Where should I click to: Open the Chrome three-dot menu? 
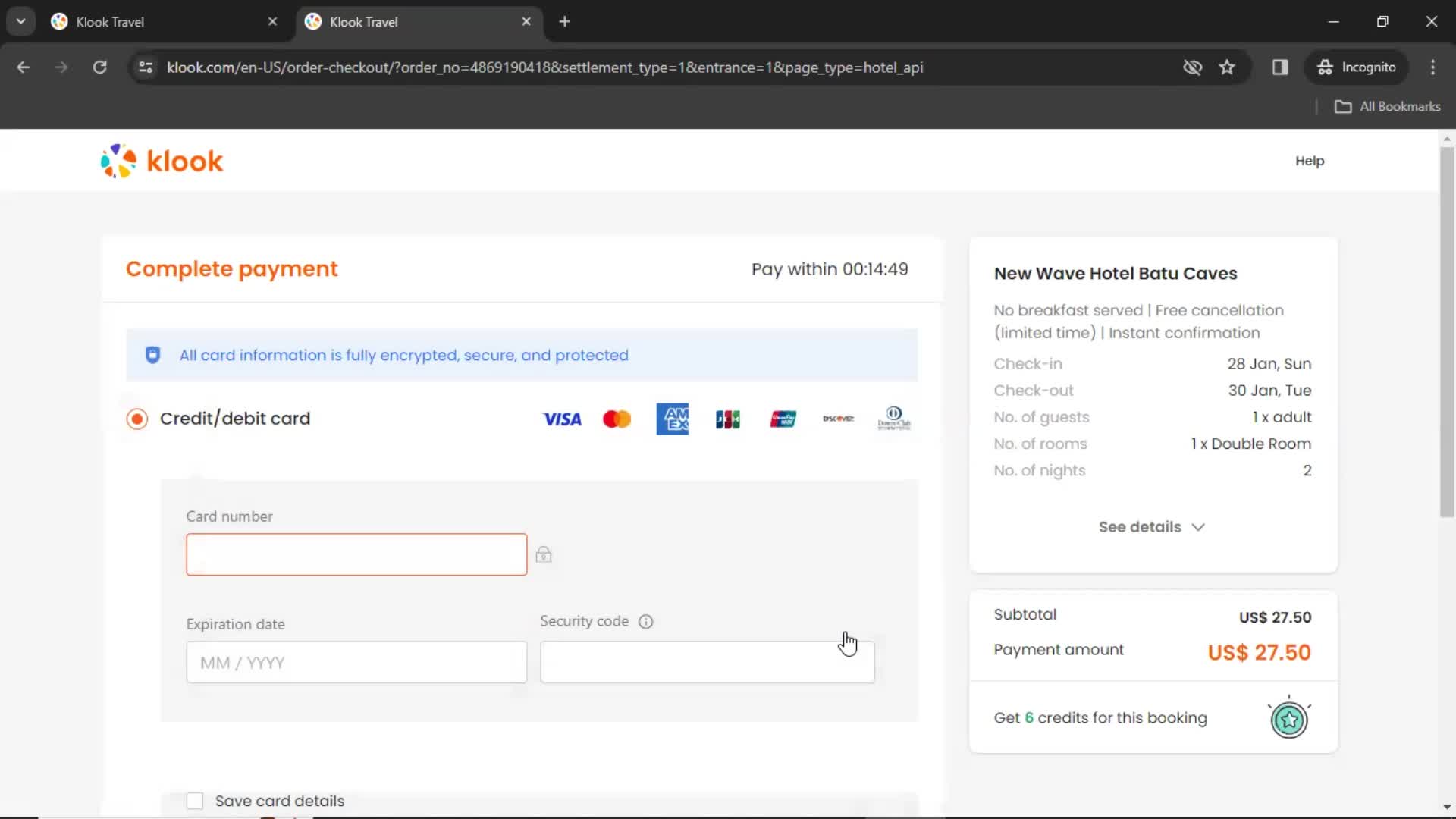(1432, 67)
